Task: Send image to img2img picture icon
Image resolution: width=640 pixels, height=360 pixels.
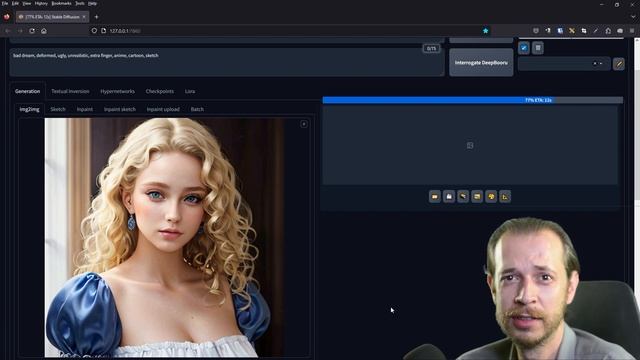Action: [477, 197]
